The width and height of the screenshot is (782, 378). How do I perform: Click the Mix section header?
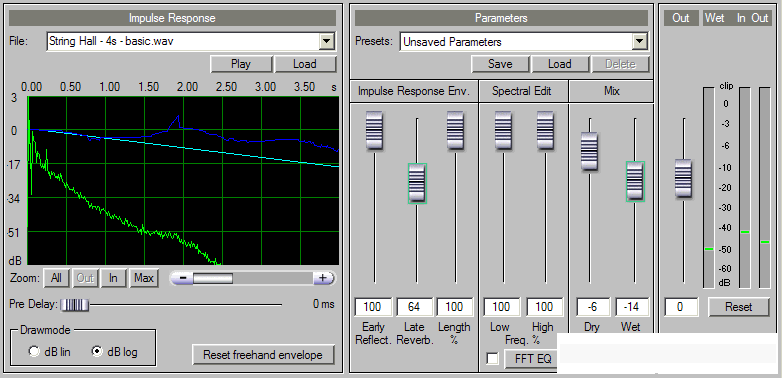[611, 91]
